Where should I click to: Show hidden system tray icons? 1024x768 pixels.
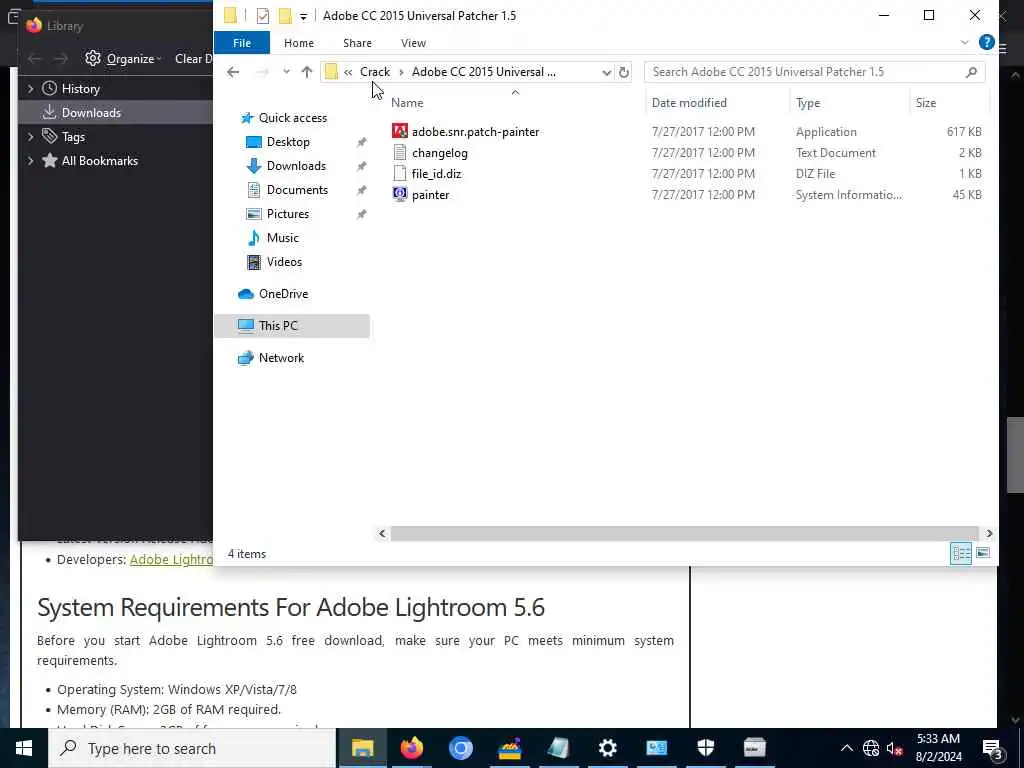[x=846, y=748]
